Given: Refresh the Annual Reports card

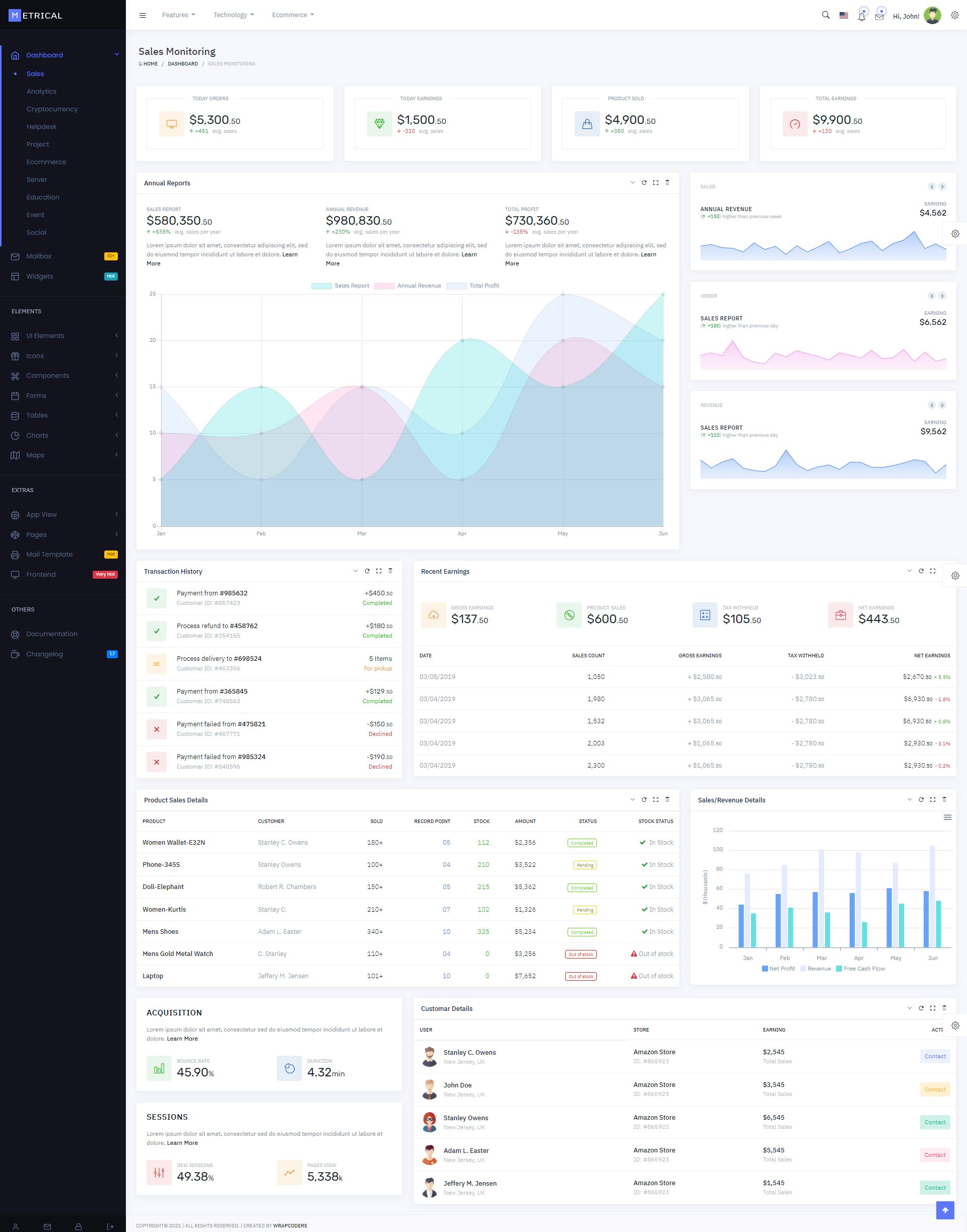Looking at the screenshot, I should click(x=644, y=182).
